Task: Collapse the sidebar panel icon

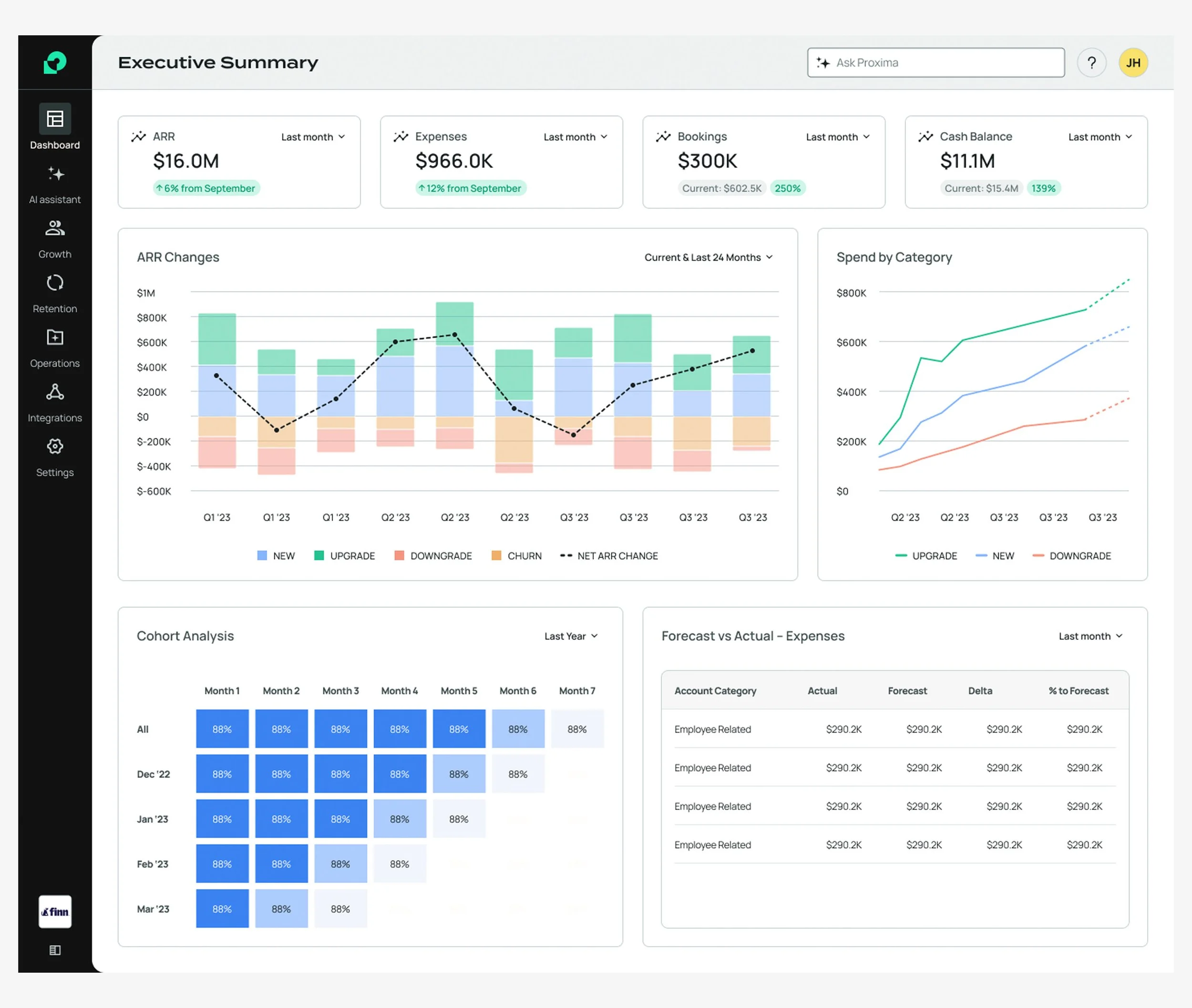Action: [x=55, y=950]
